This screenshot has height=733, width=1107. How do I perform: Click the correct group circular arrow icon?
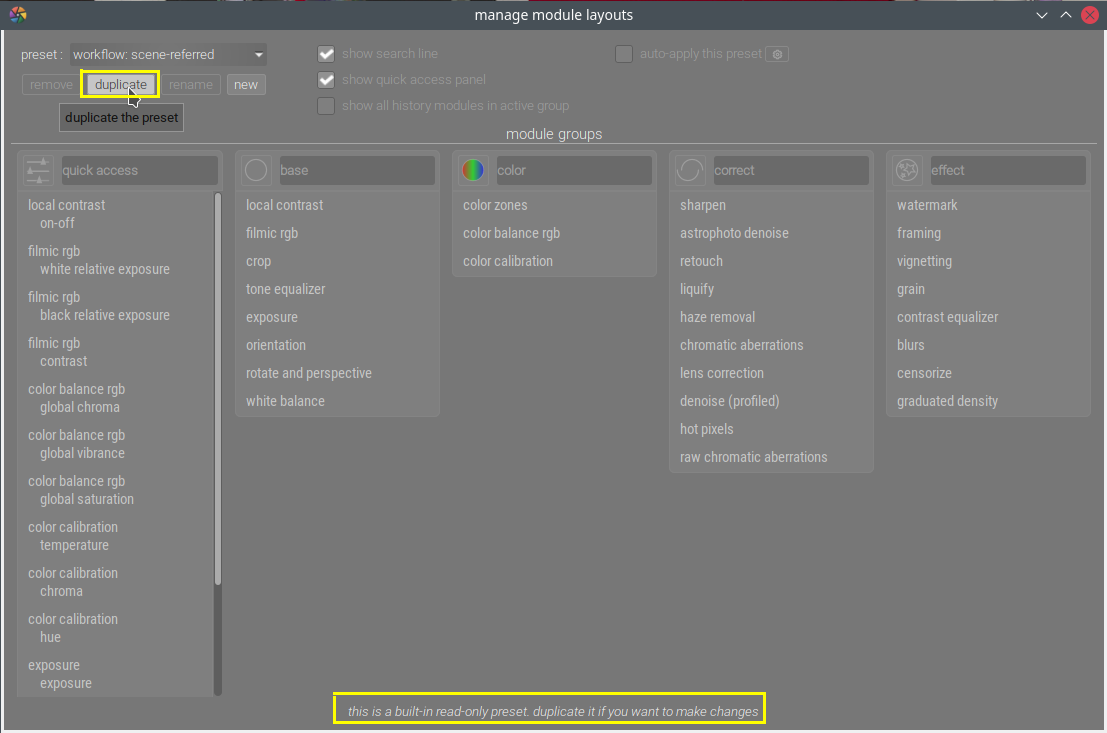[690, 170]
